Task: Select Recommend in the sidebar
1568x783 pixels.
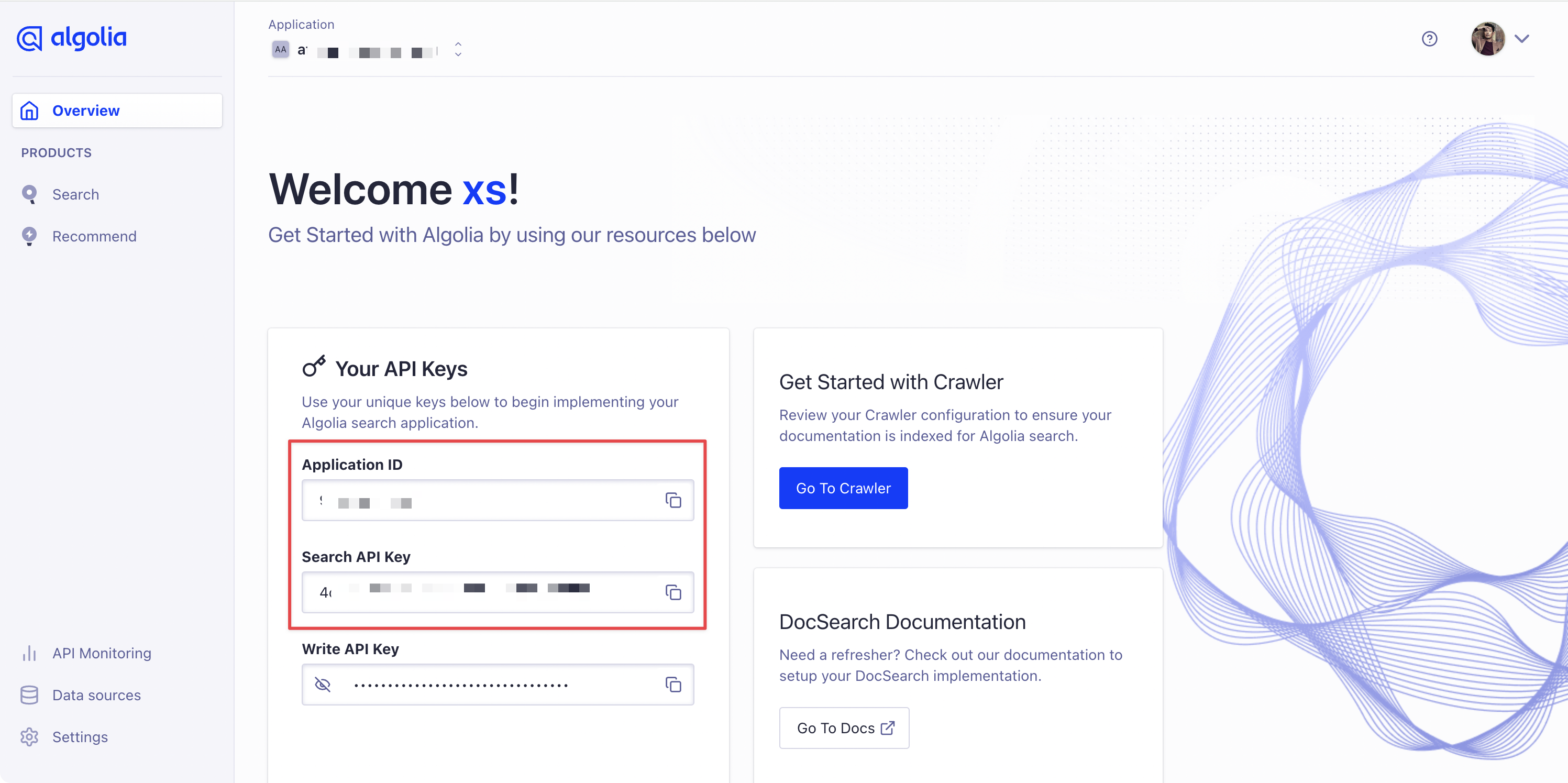Action: [x=94, y=236]
